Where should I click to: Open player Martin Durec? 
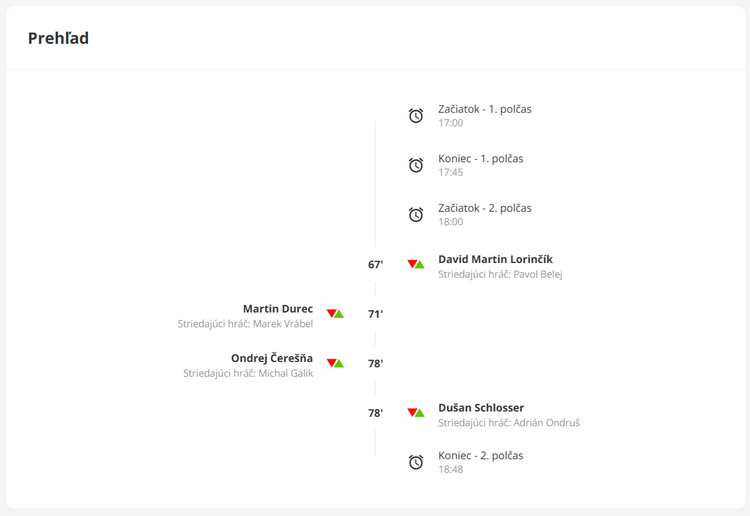tap(278, 309)
